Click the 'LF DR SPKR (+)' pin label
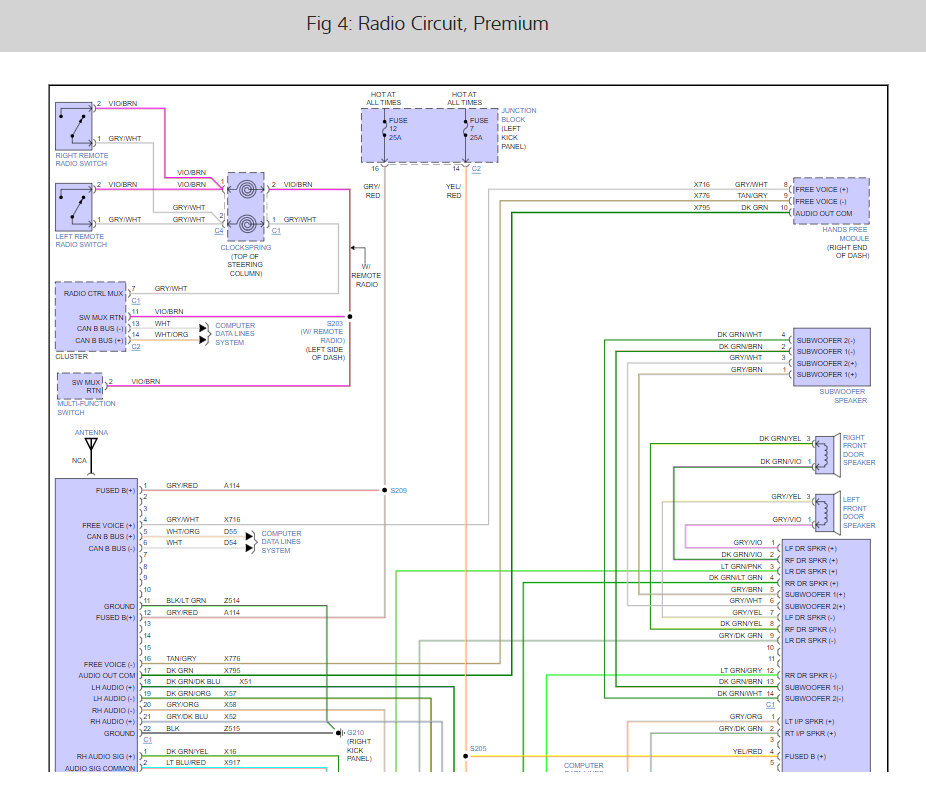926x801 pixels. pyautogui.click(x=811, y=549)
